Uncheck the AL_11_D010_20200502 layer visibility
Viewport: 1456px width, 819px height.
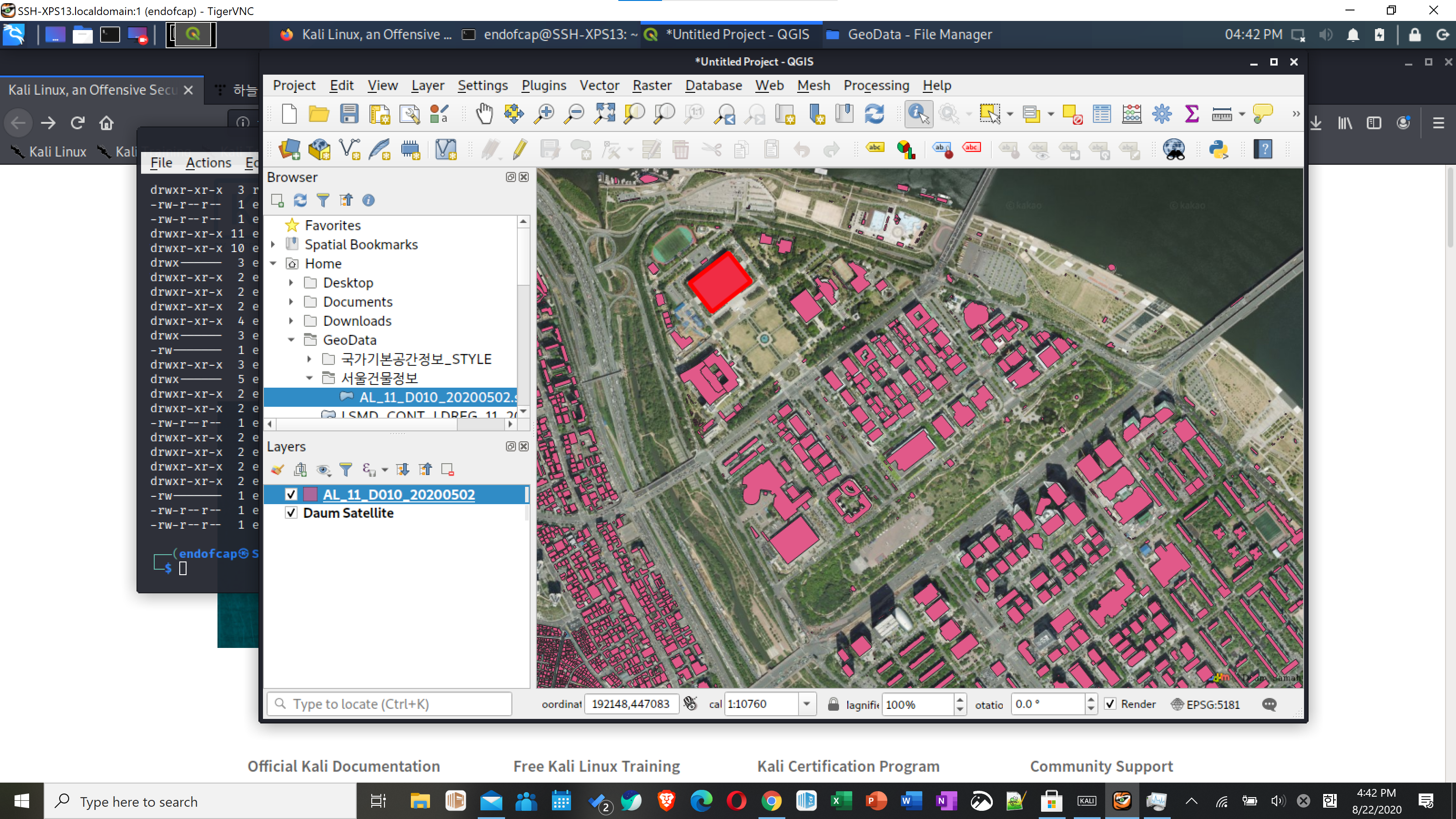point(291,495)
